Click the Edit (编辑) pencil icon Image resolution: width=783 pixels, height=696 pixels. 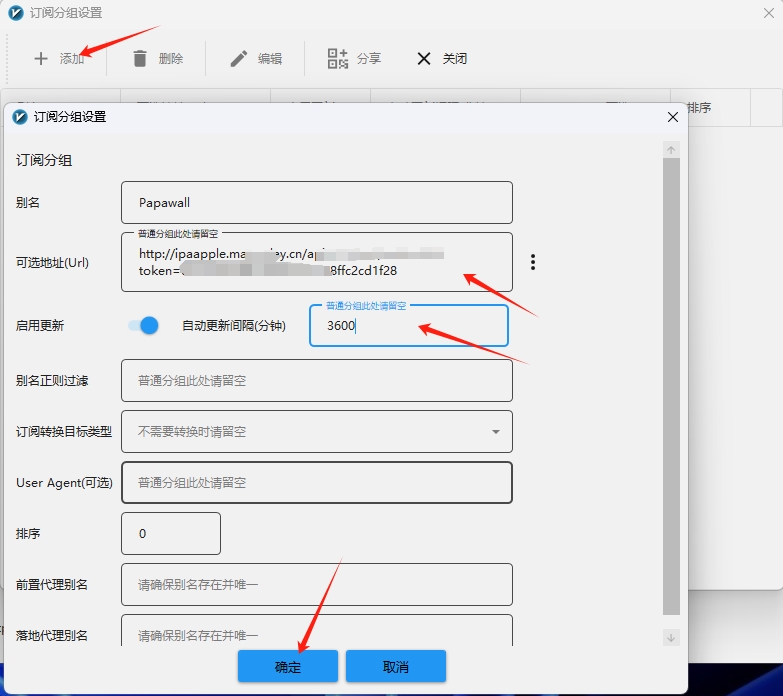click(239, 59)
